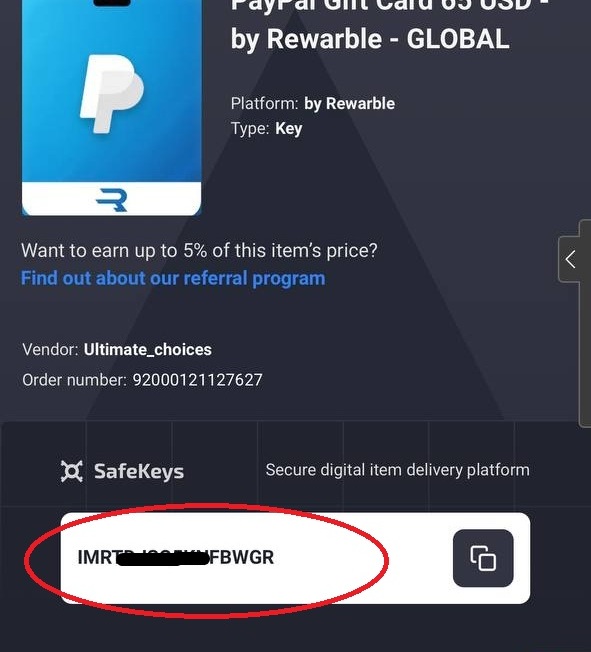Viewport: 591px width, 652px height.
Task: Click the earn up to 5% text
Action: pyautogui.click(x=199, y=251)
